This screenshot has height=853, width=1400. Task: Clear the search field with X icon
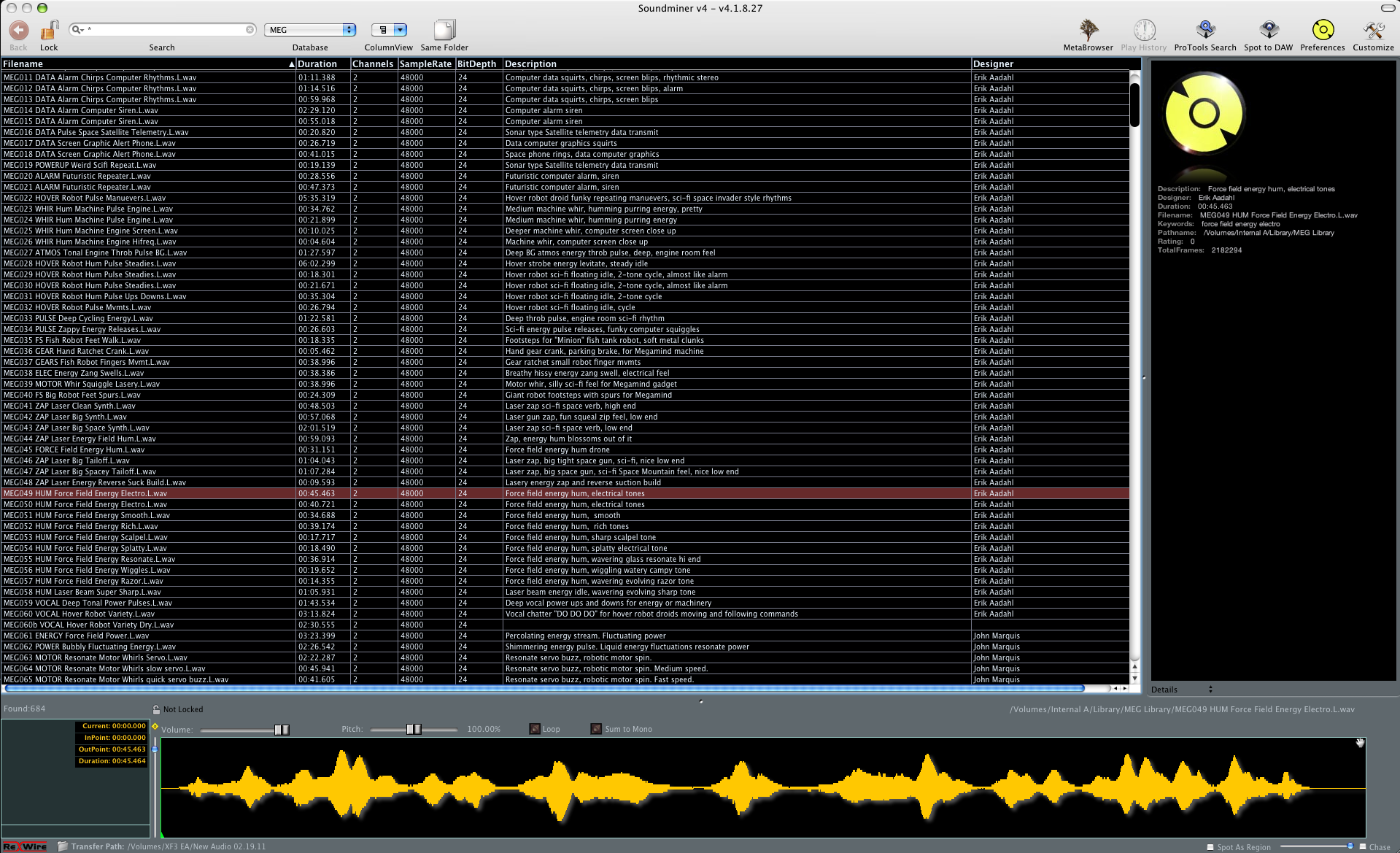click(x=250, y=30)
